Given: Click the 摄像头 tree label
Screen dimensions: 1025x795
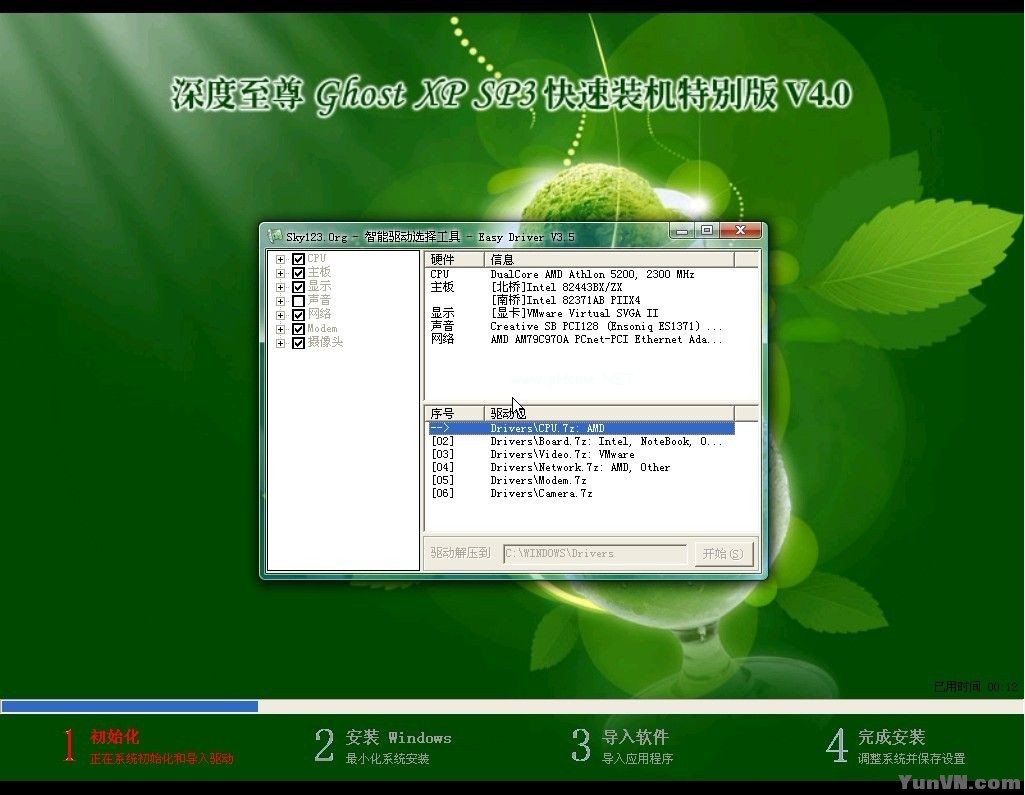Looking at the screenshot, I should pos(325,343).
